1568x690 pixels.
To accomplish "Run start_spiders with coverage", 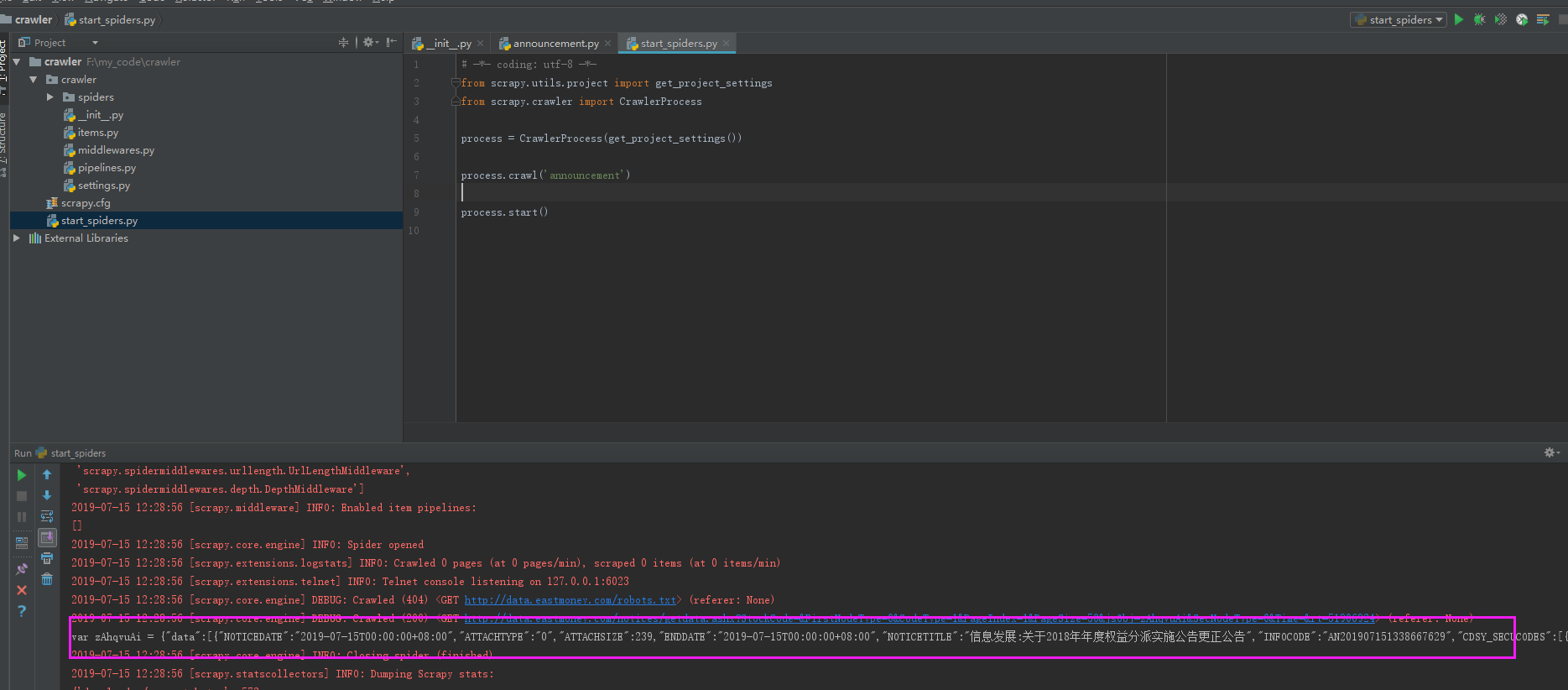I will point(1501,19).
